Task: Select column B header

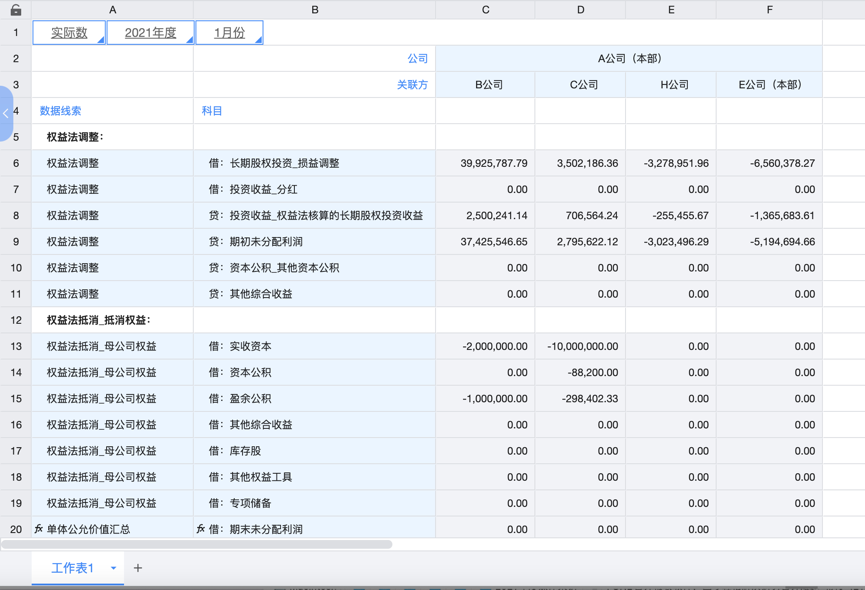Action: (x=314, y=9)
